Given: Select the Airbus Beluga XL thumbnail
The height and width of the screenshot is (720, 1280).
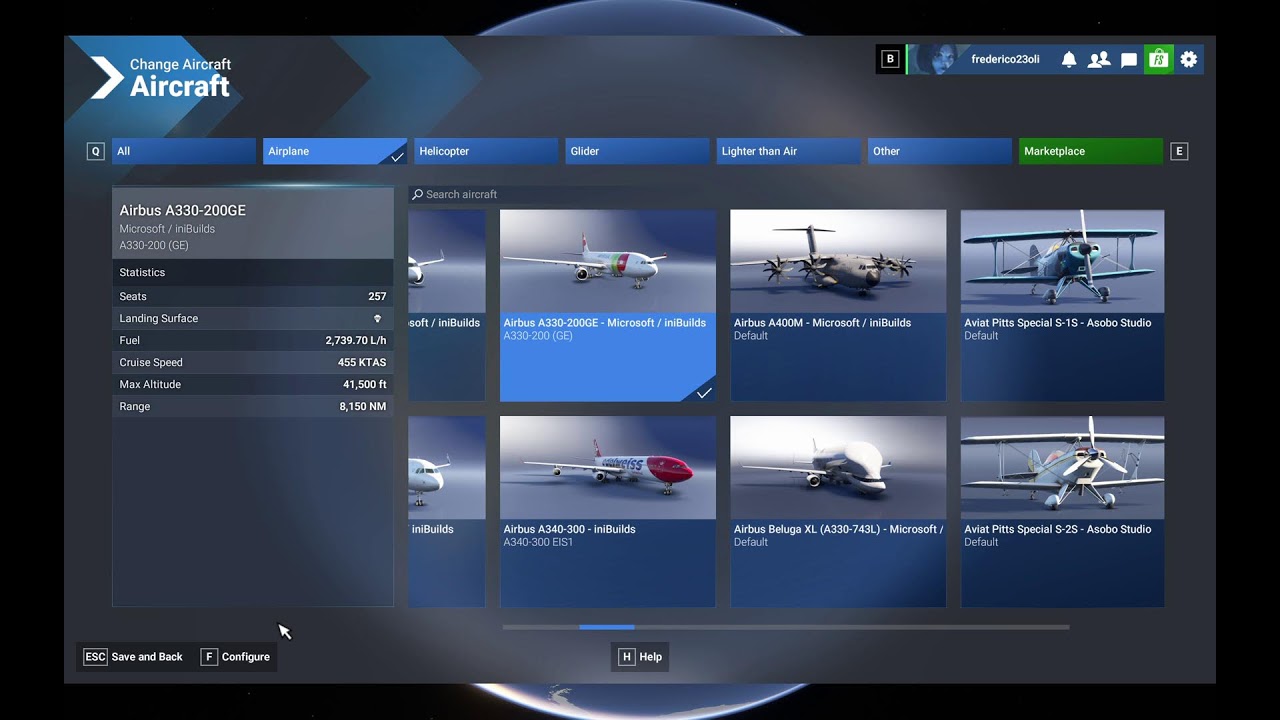Looking at the screenshot, I should 838,468.
